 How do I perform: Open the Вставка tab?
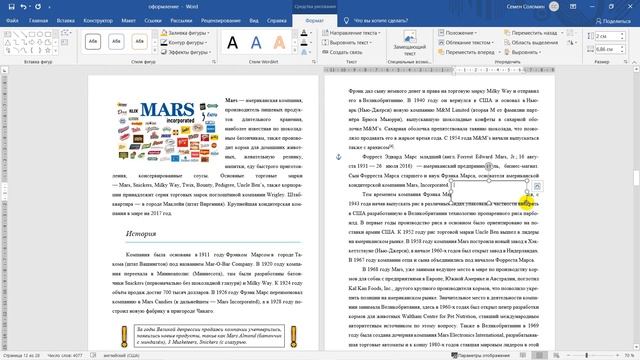pyautogui.click(x=66, y=20)
